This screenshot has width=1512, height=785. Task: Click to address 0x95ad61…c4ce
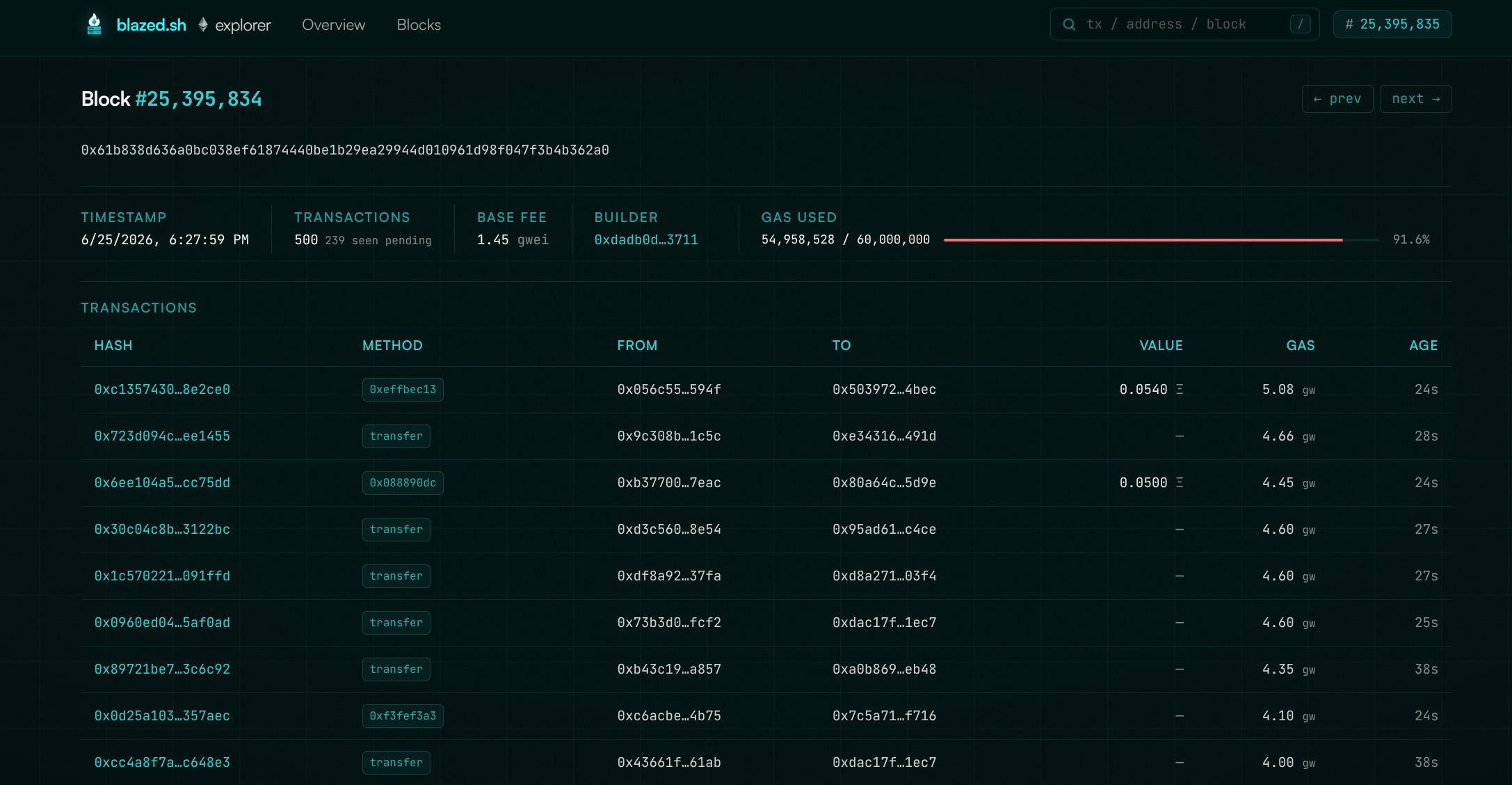tap(884, 530)
